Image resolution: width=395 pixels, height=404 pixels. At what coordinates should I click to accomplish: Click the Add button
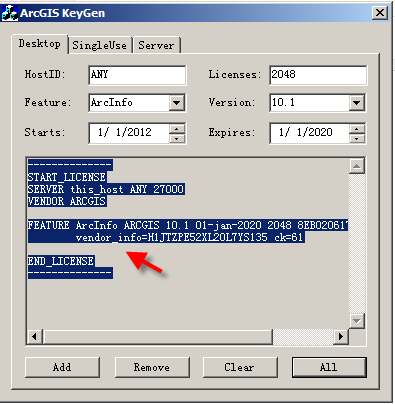tap(62, 367)
